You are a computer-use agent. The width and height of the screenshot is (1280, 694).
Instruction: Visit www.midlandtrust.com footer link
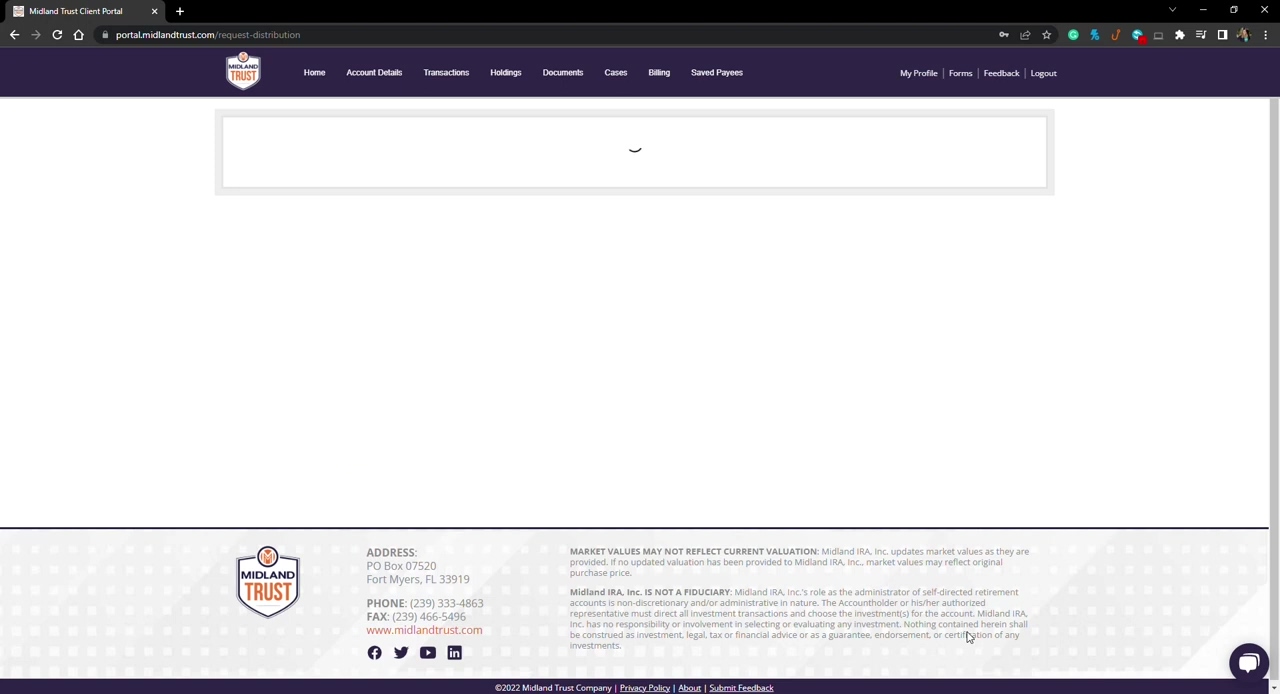pyautogui.click(x=424, y=630)
